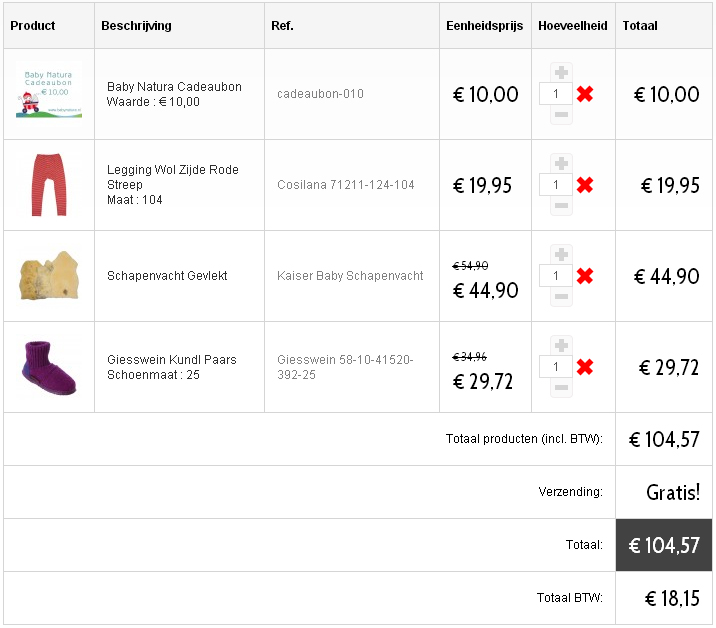The height and width of the screenshot is (628, 716).
Task: Delete the Legging Wol Zijde item
Action: tap(585, 185)
